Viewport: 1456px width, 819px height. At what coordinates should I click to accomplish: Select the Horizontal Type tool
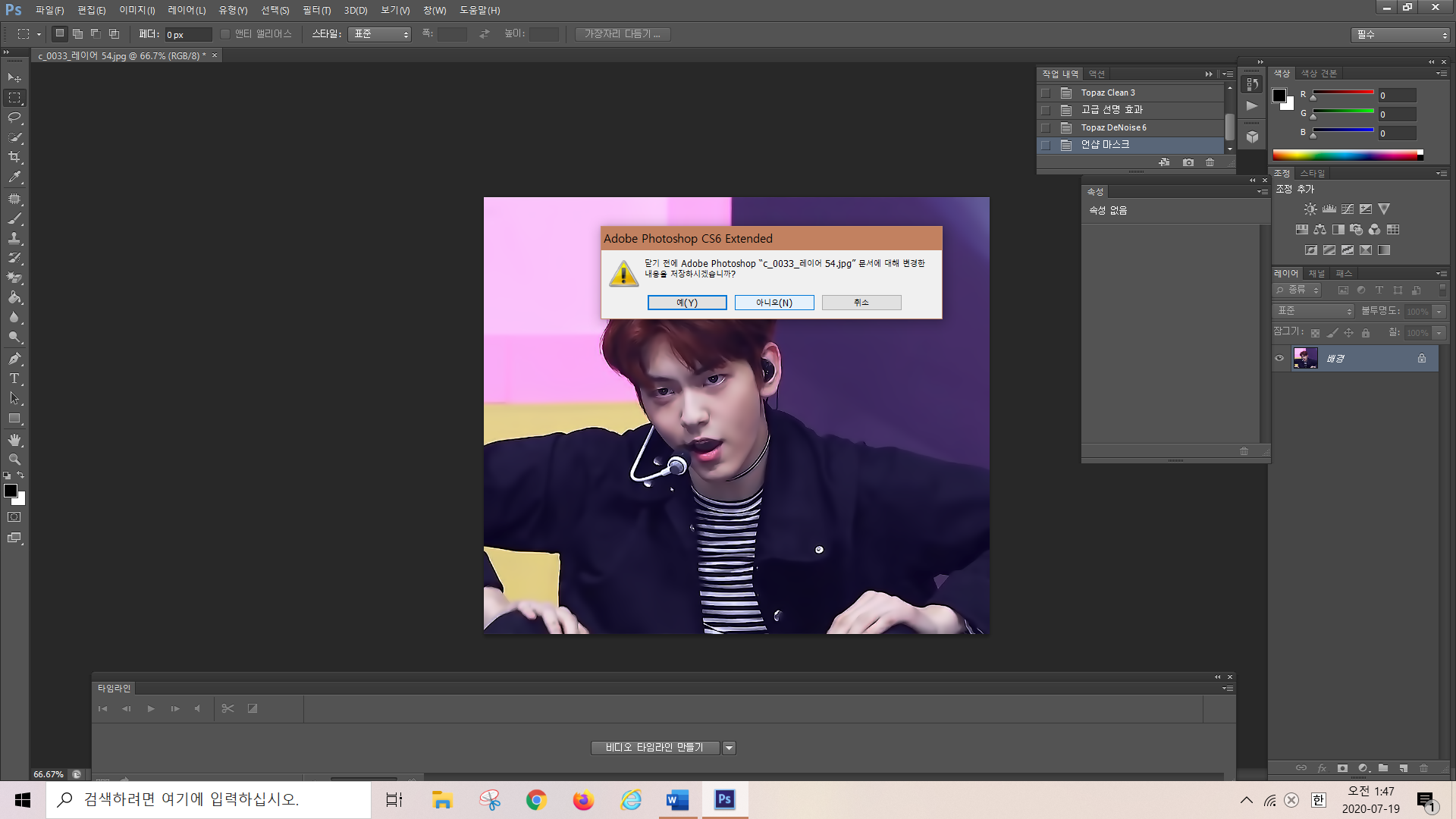14,378
